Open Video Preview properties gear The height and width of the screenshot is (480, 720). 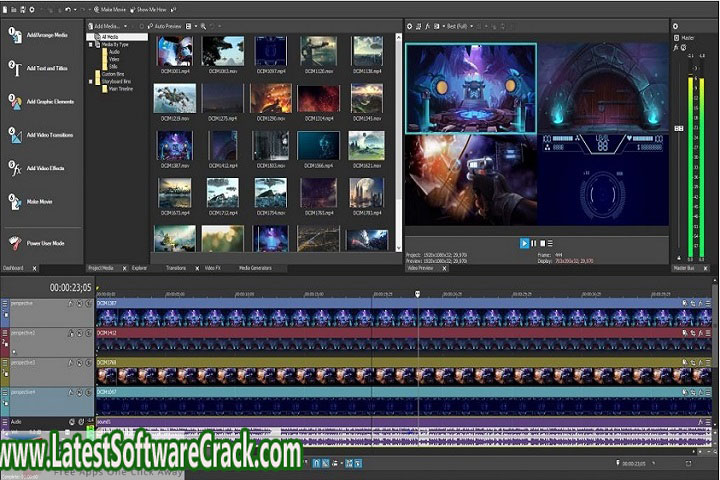pyautogui.click(x=410, y=26)
